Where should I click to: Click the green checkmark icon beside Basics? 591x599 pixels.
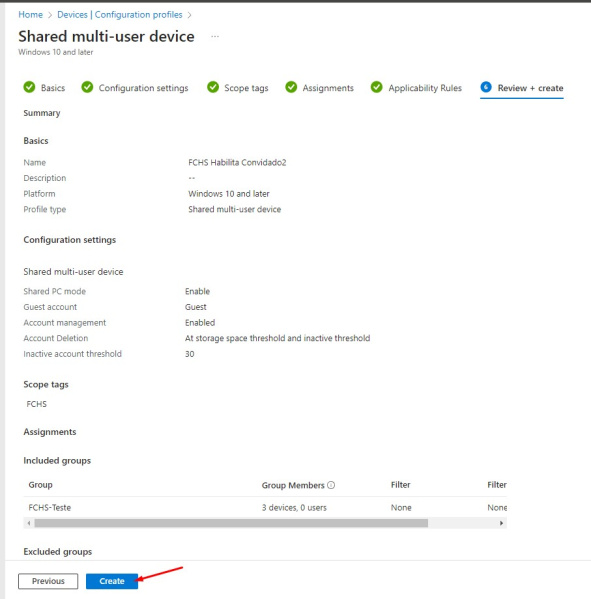29,87
